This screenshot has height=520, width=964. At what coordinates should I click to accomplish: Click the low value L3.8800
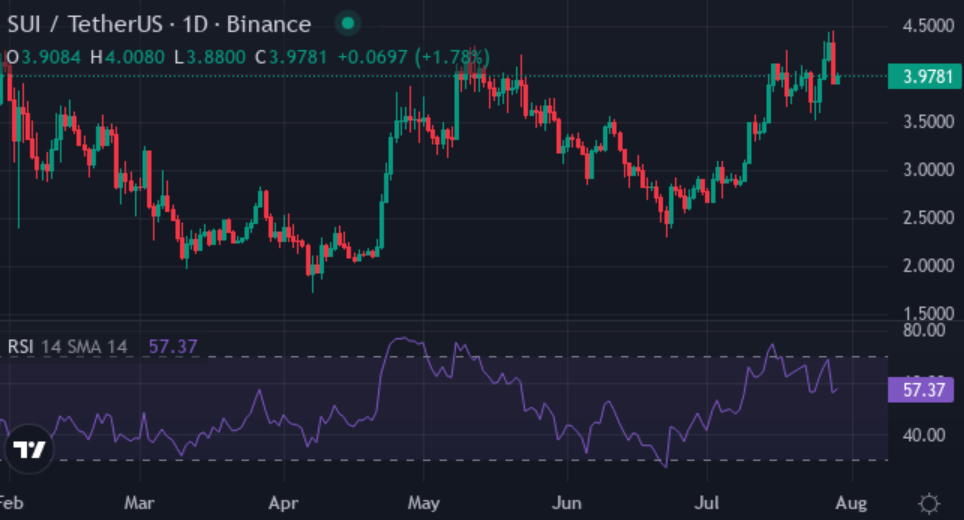point(210,58)
